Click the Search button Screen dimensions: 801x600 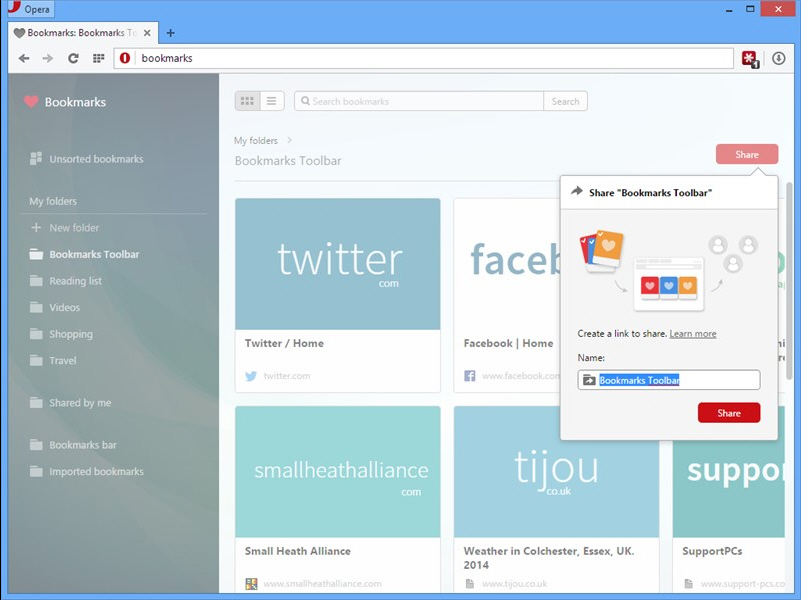(565, 101)
